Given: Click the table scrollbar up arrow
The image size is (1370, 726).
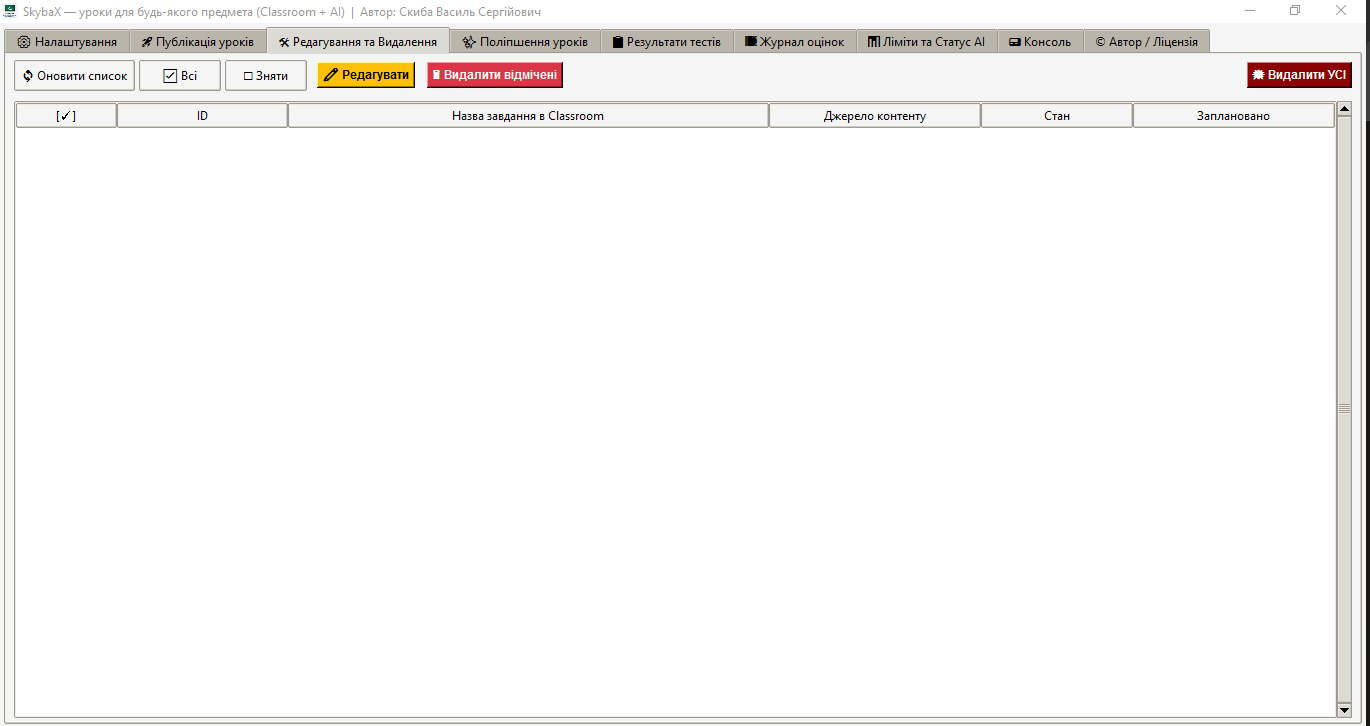Looking at the screenshot, I should pos(1344,109).
